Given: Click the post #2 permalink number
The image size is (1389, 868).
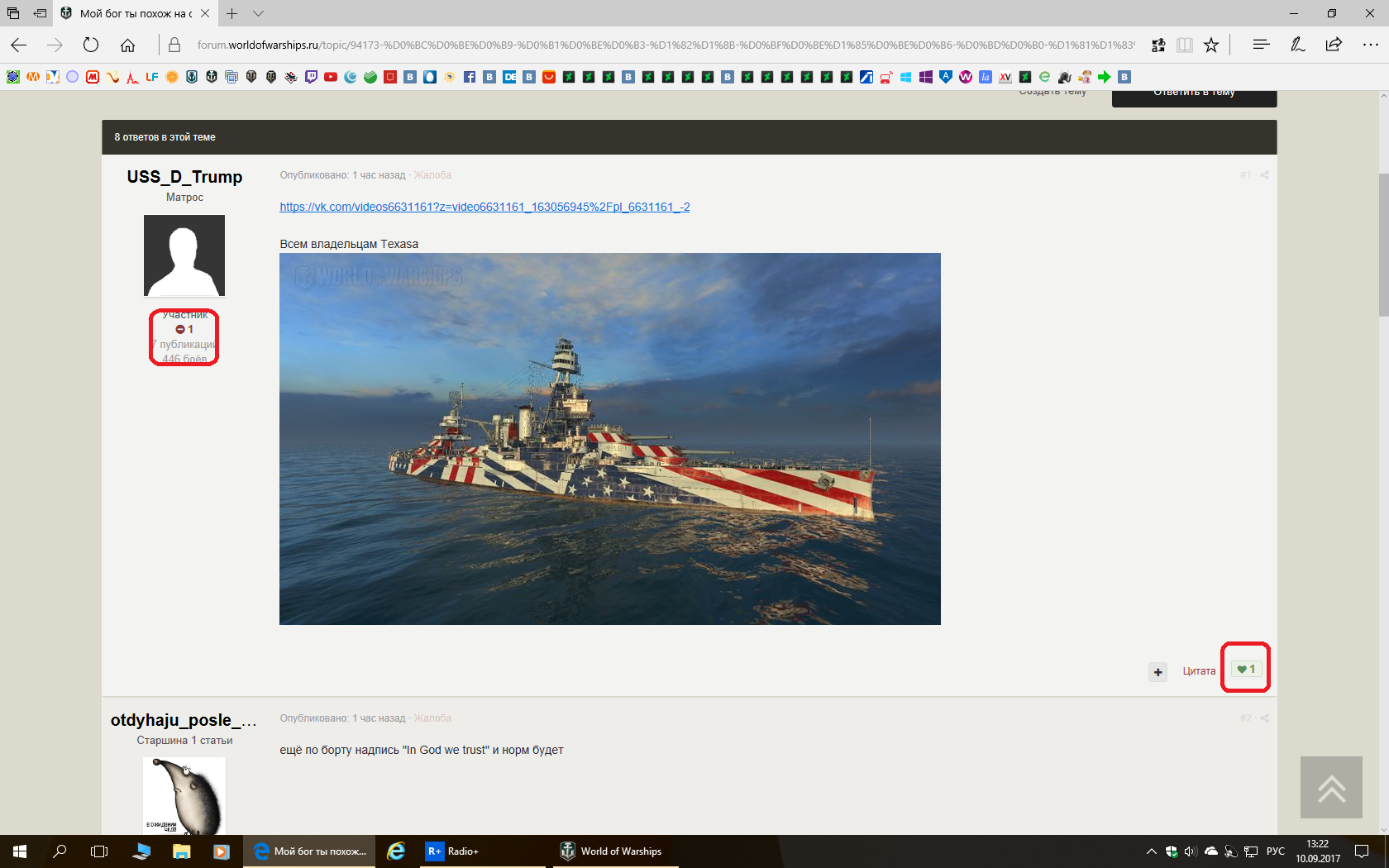Looking at the screenshot, I should [1245, 718].
